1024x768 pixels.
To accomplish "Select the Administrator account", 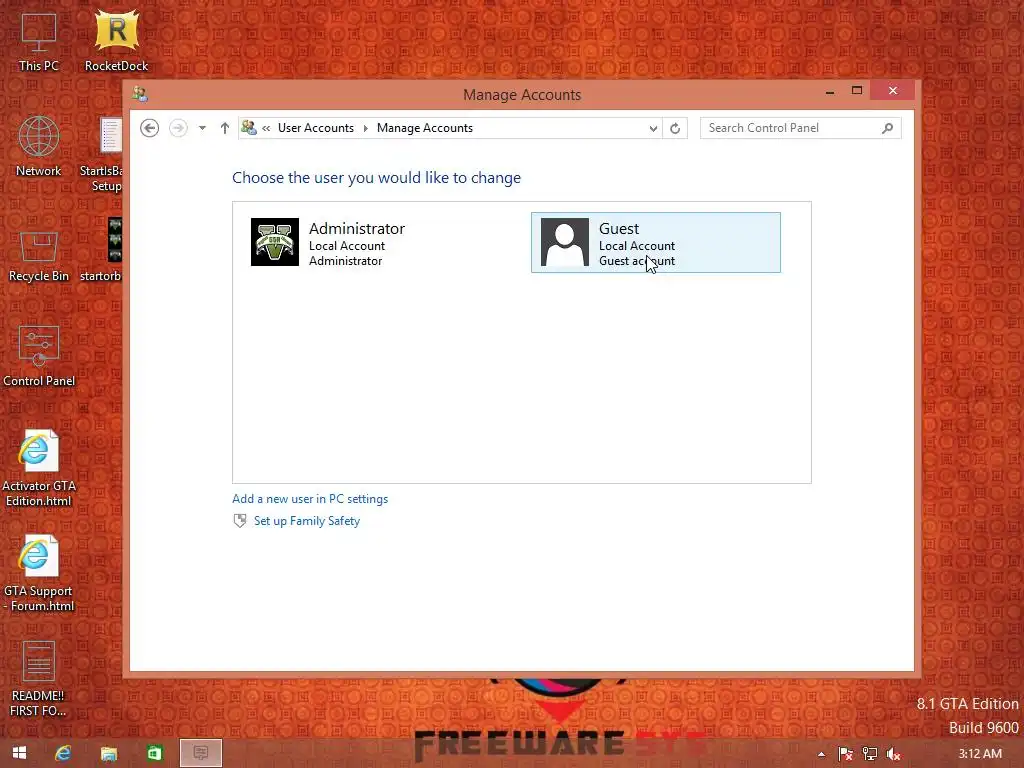I will [367, 242].
